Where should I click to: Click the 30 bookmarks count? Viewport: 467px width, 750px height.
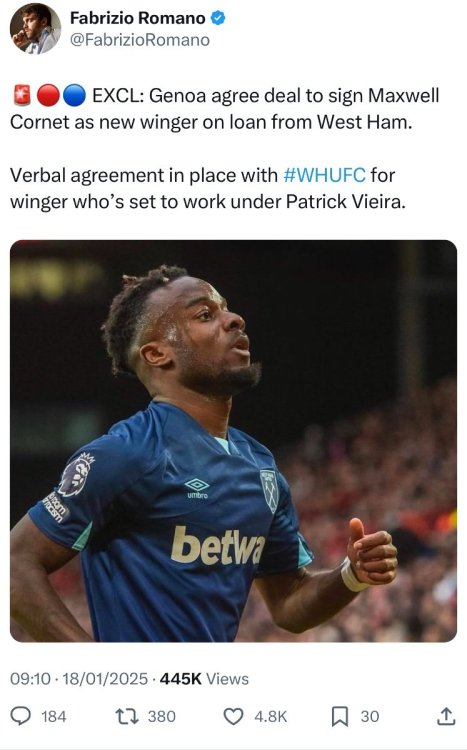click(370, 717)
